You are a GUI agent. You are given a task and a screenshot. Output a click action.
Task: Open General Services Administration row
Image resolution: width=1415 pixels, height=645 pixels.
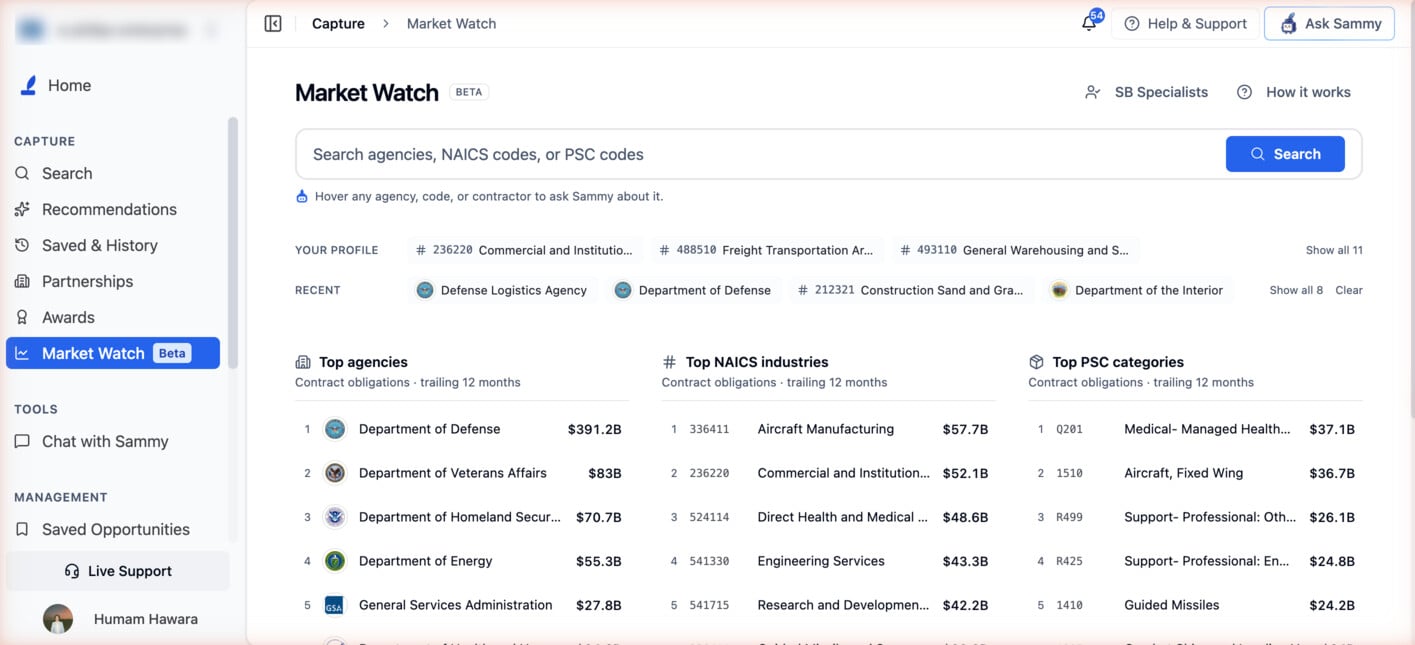[x=462, y=605]
